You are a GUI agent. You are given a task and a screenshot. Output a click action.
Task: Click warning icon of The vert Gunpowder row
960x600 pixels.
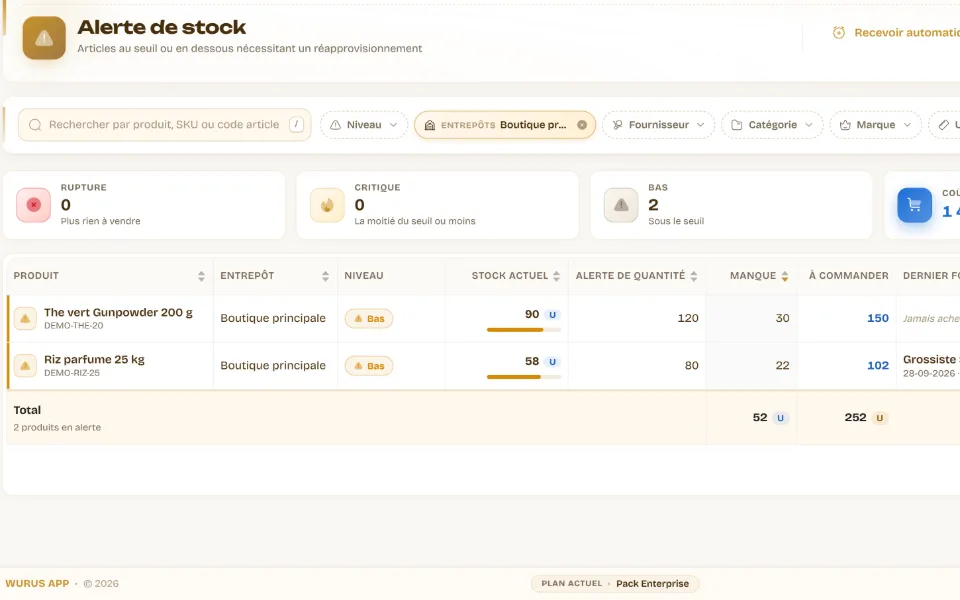(x=25, y=318)
